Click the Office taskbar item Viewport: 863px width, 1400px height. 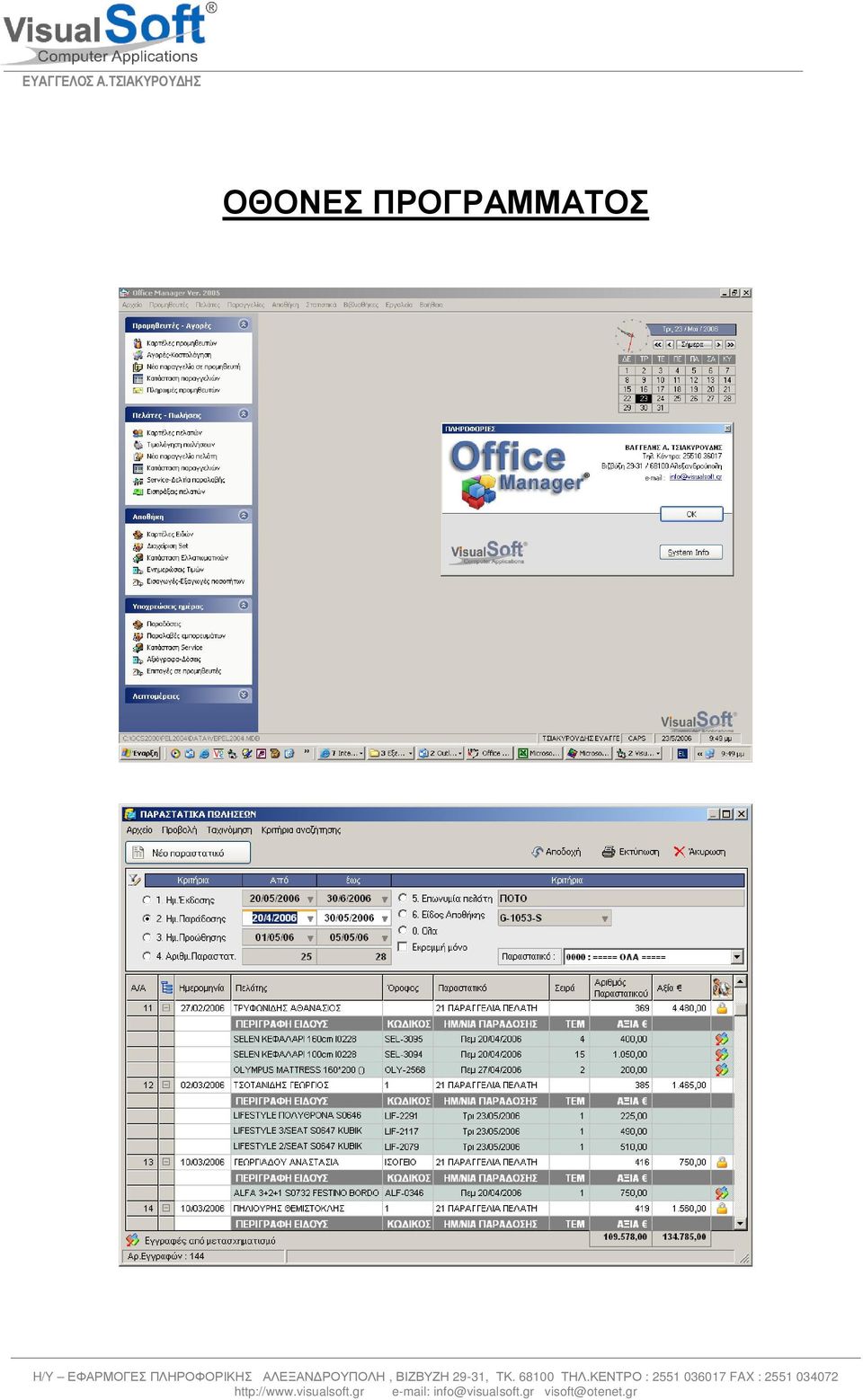click(489, 754)
